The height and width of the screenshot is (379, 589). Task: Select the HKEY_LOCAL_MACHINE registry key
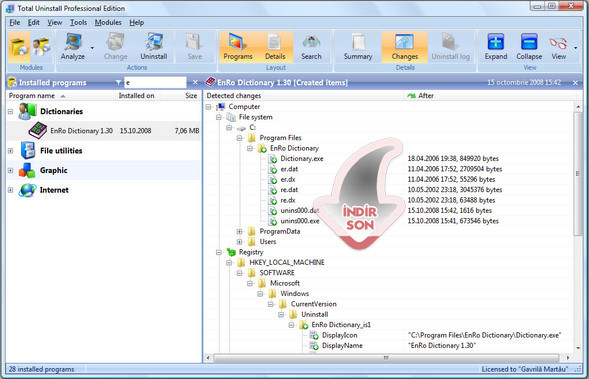click(287, 262)
